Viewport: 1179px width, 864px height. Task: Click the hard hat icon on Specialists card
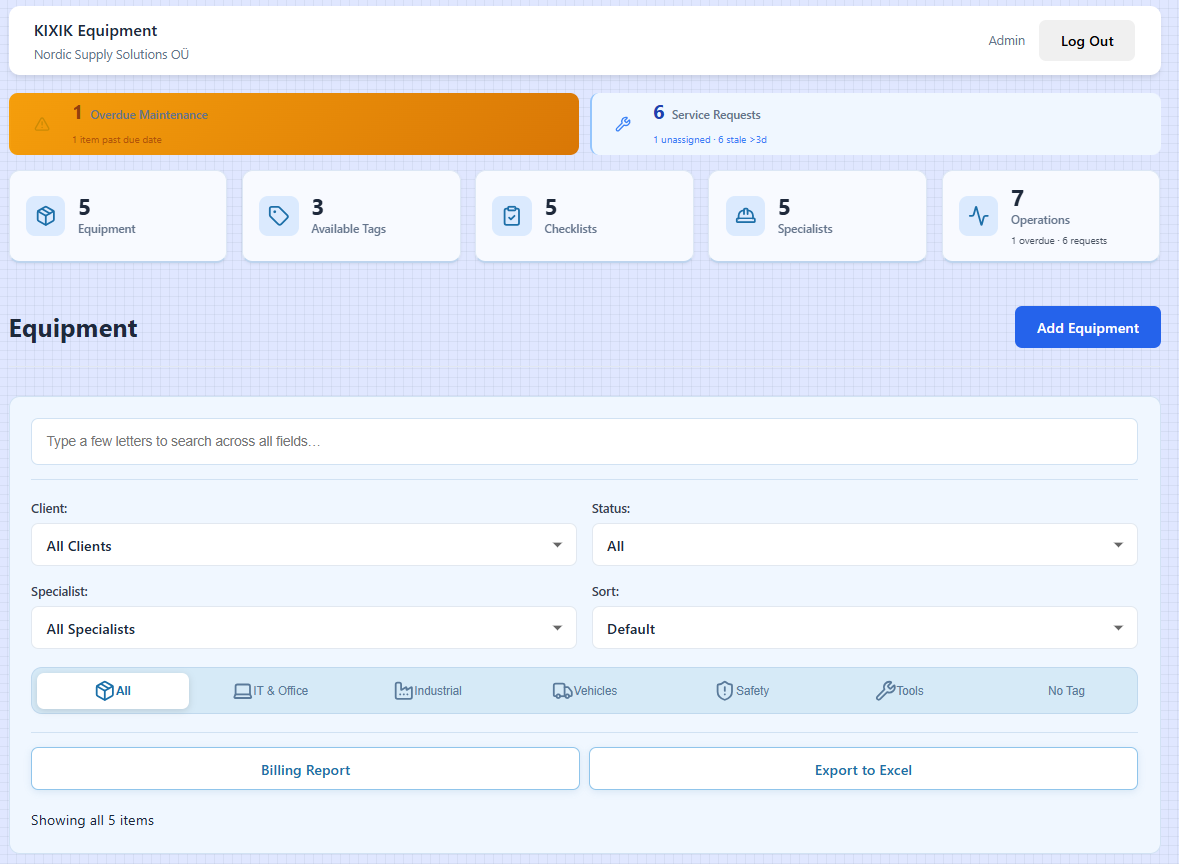[x=745, y=216]
